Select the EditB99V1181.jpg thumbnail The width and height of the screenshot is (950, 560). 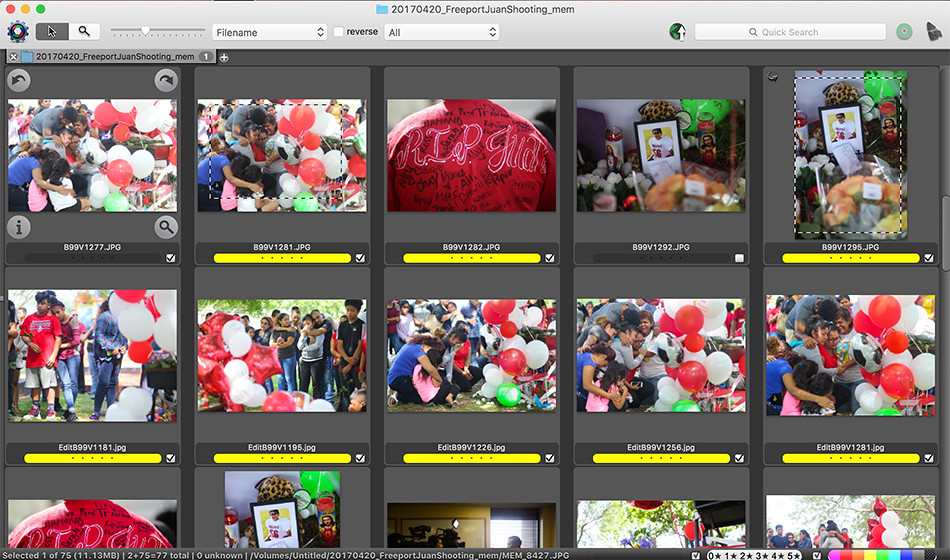92,355
